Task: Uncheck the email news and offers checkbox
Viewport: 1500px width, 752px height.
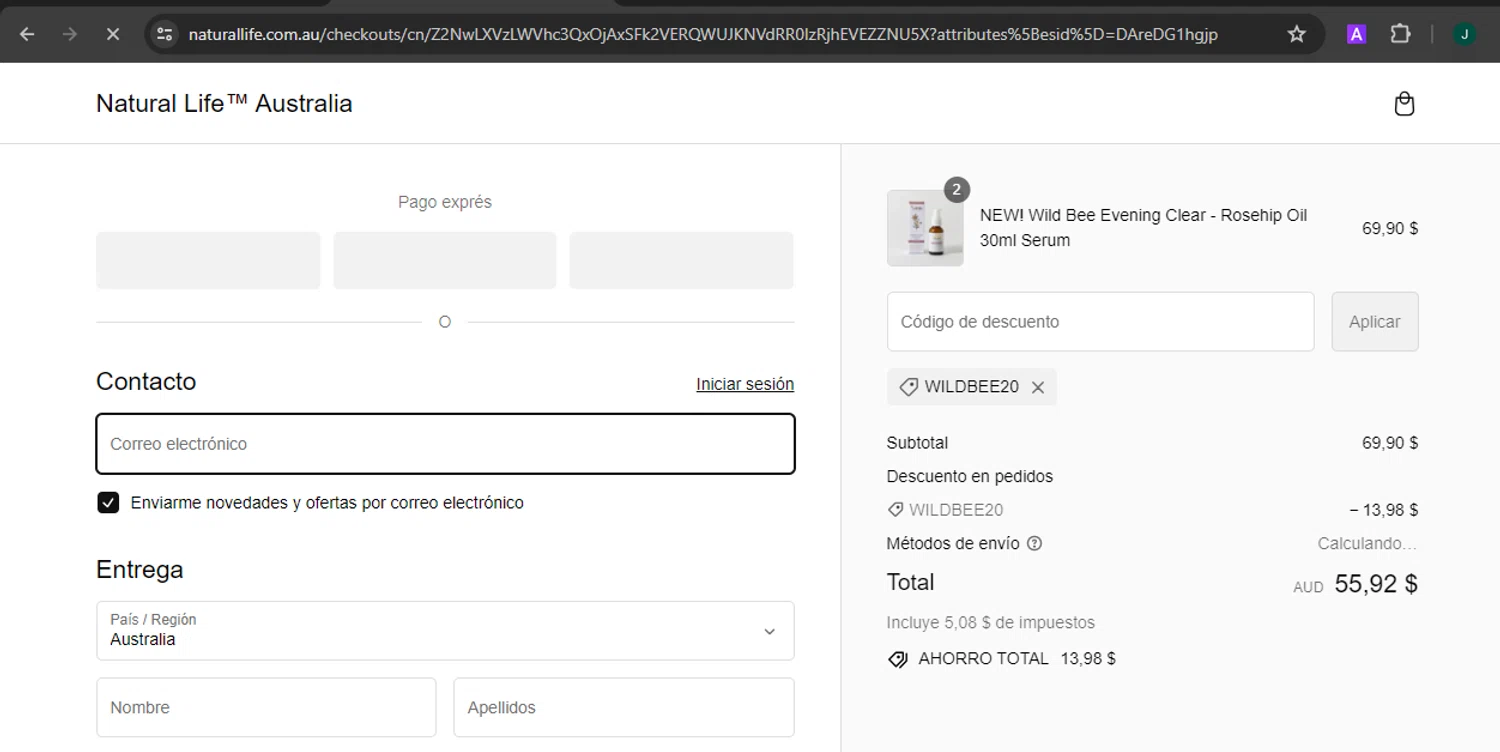Action: click(x=108, y=503)
